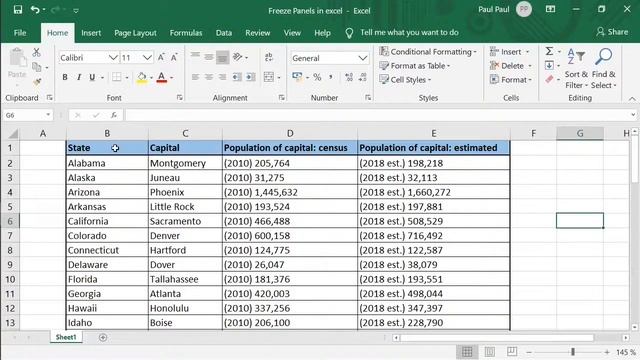640x360 pixels.
Task: Adjust the zoom slider handle
Action: [x=573, y=351]
